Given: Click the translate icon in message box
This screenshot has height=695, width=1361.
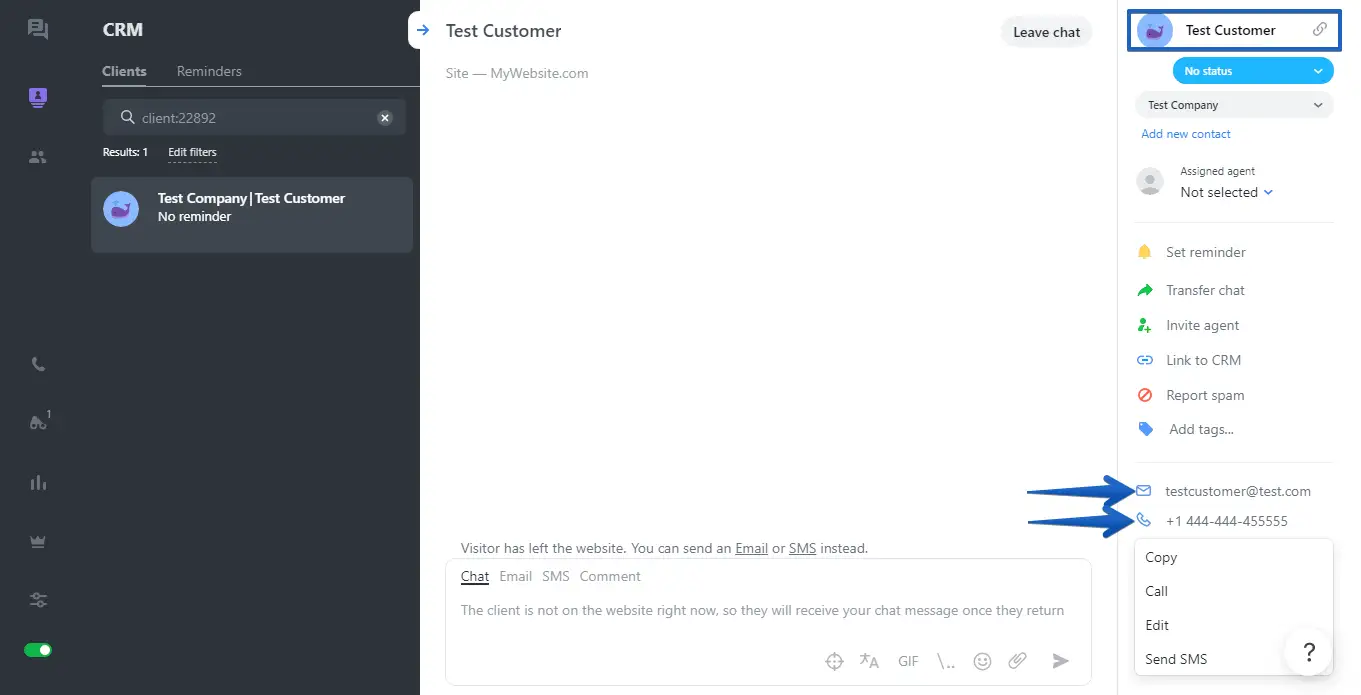Looking at the screenshot, I should 869,661.
